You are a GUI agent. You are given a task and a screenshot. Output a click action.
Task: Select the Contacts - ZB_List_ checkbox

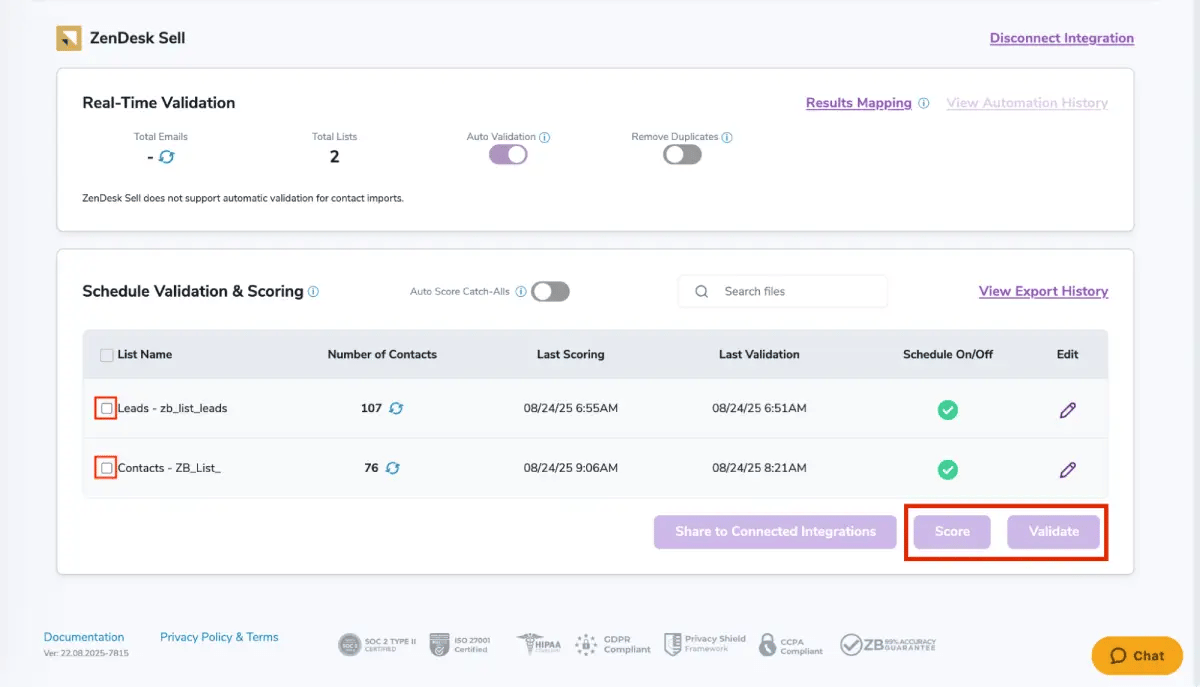[105, 468]
